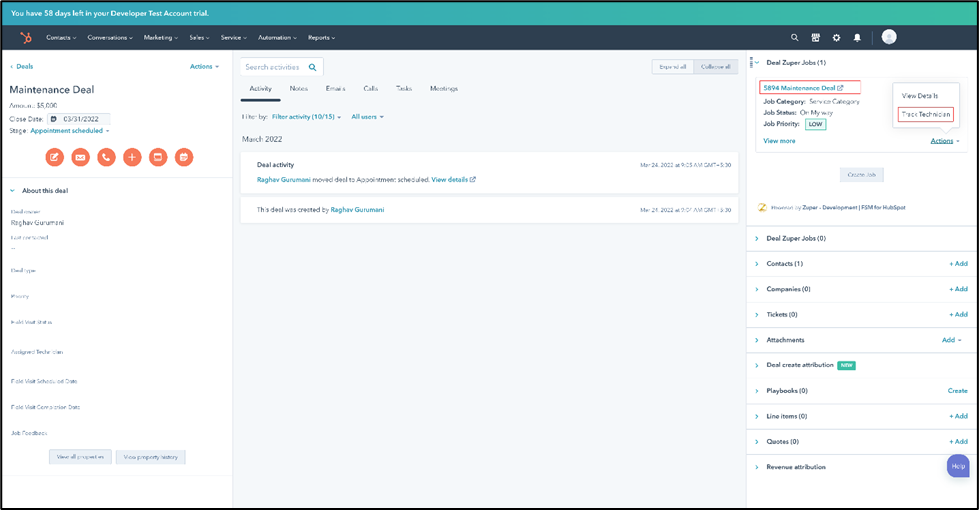Open the Reports navigation menu
This screenshot has height=510, width=979.
pyautogui.click(x=321, y=37)
